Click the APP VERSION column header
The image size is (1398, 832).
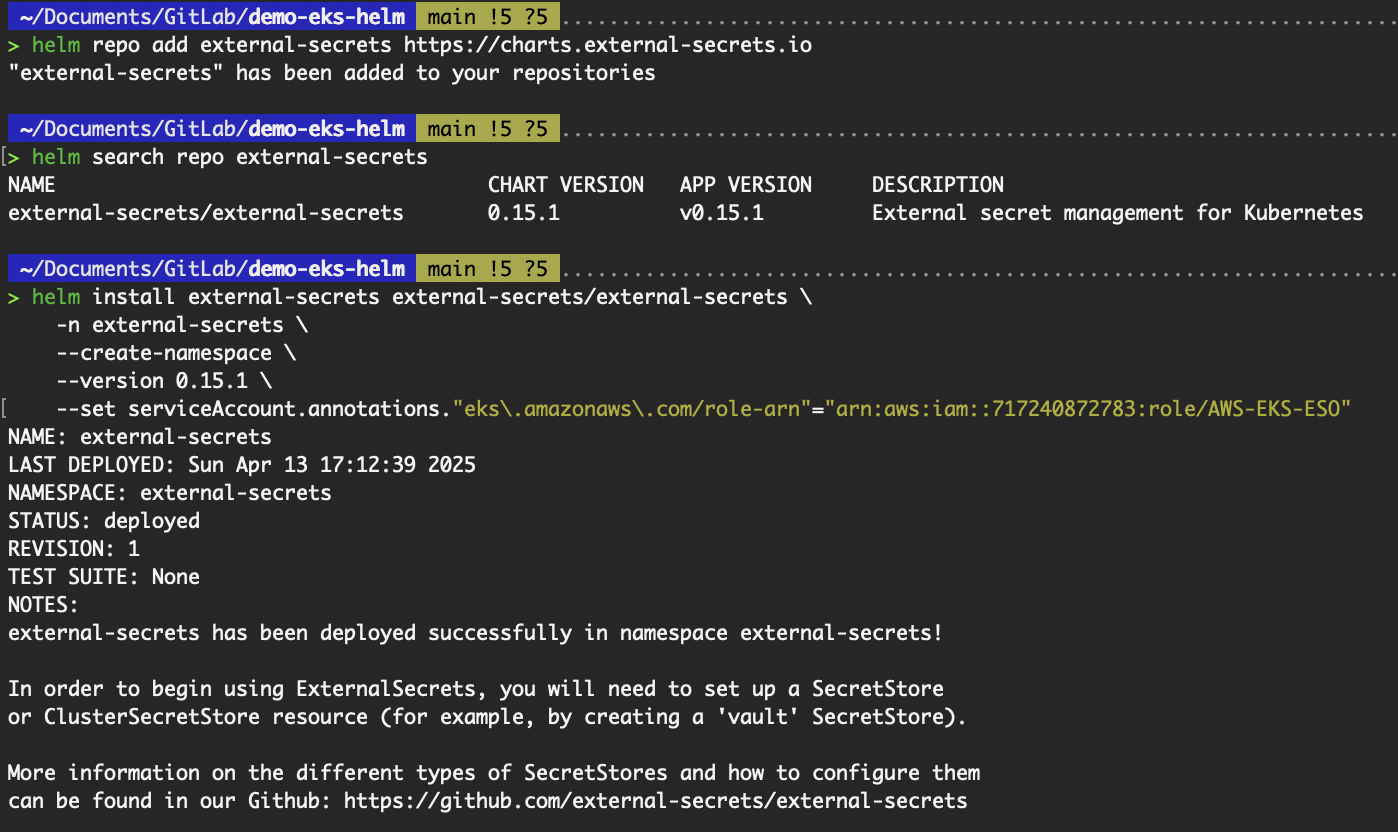coord(746,185)
